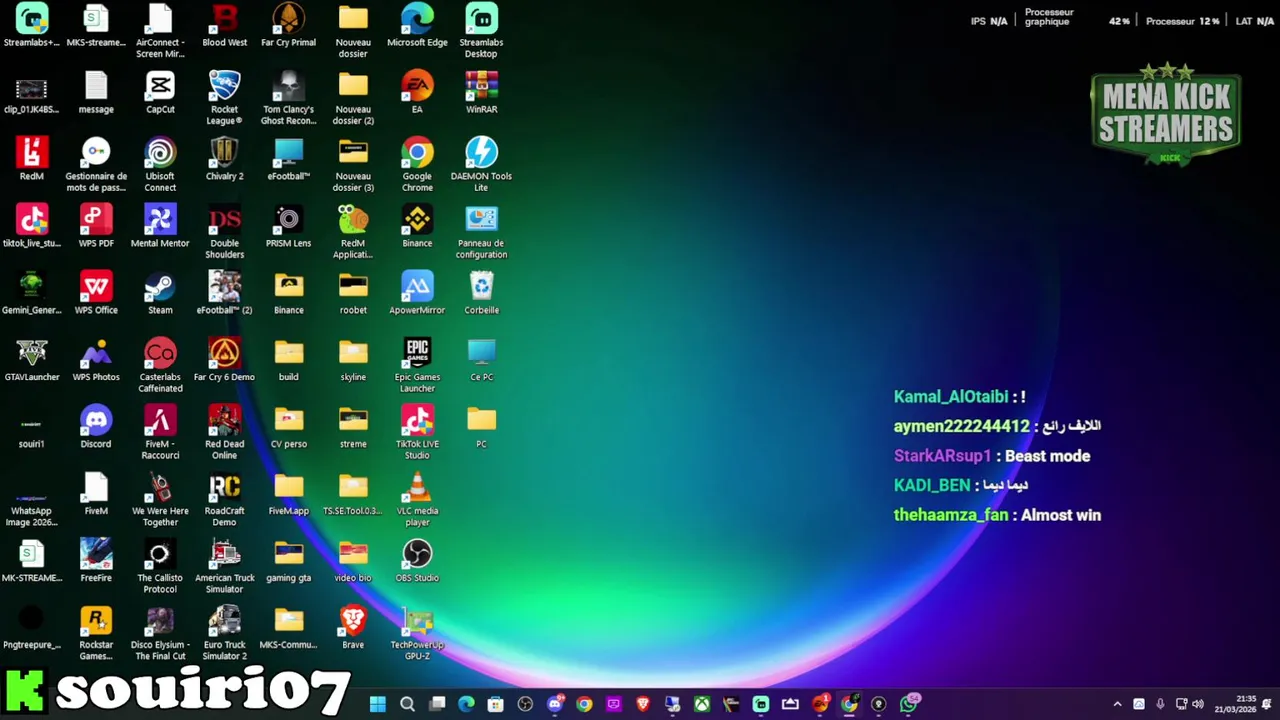Select the Corbeille recycle bin

481,294
